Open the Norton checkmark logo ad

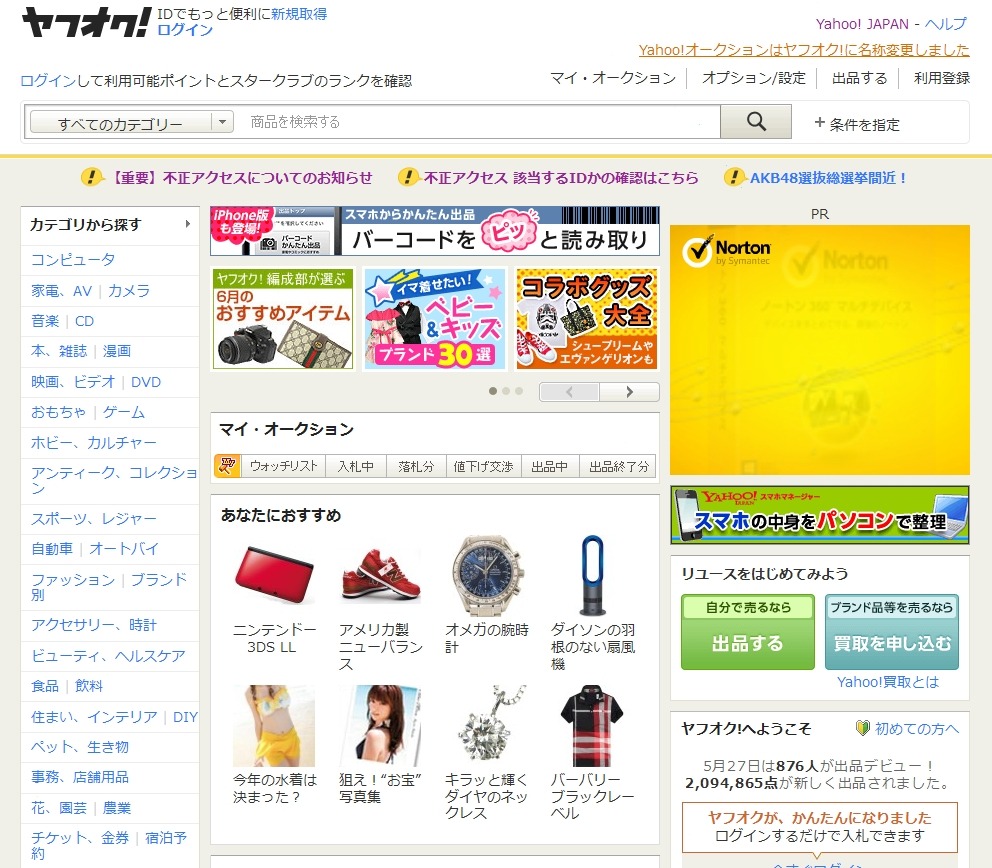coord(726,252)
